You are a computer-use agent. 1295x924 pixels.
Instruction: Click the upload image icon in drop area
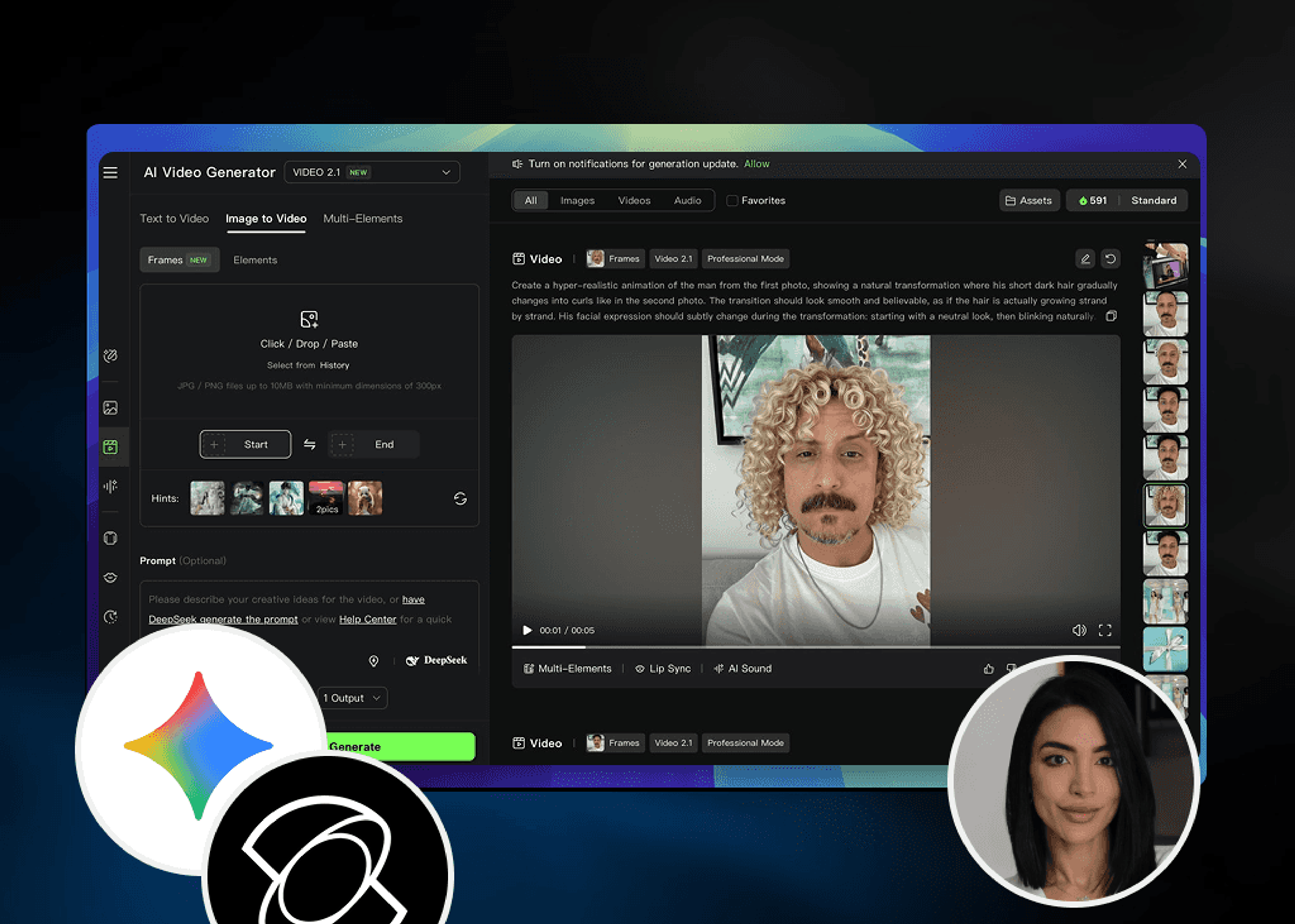point(309,319)
